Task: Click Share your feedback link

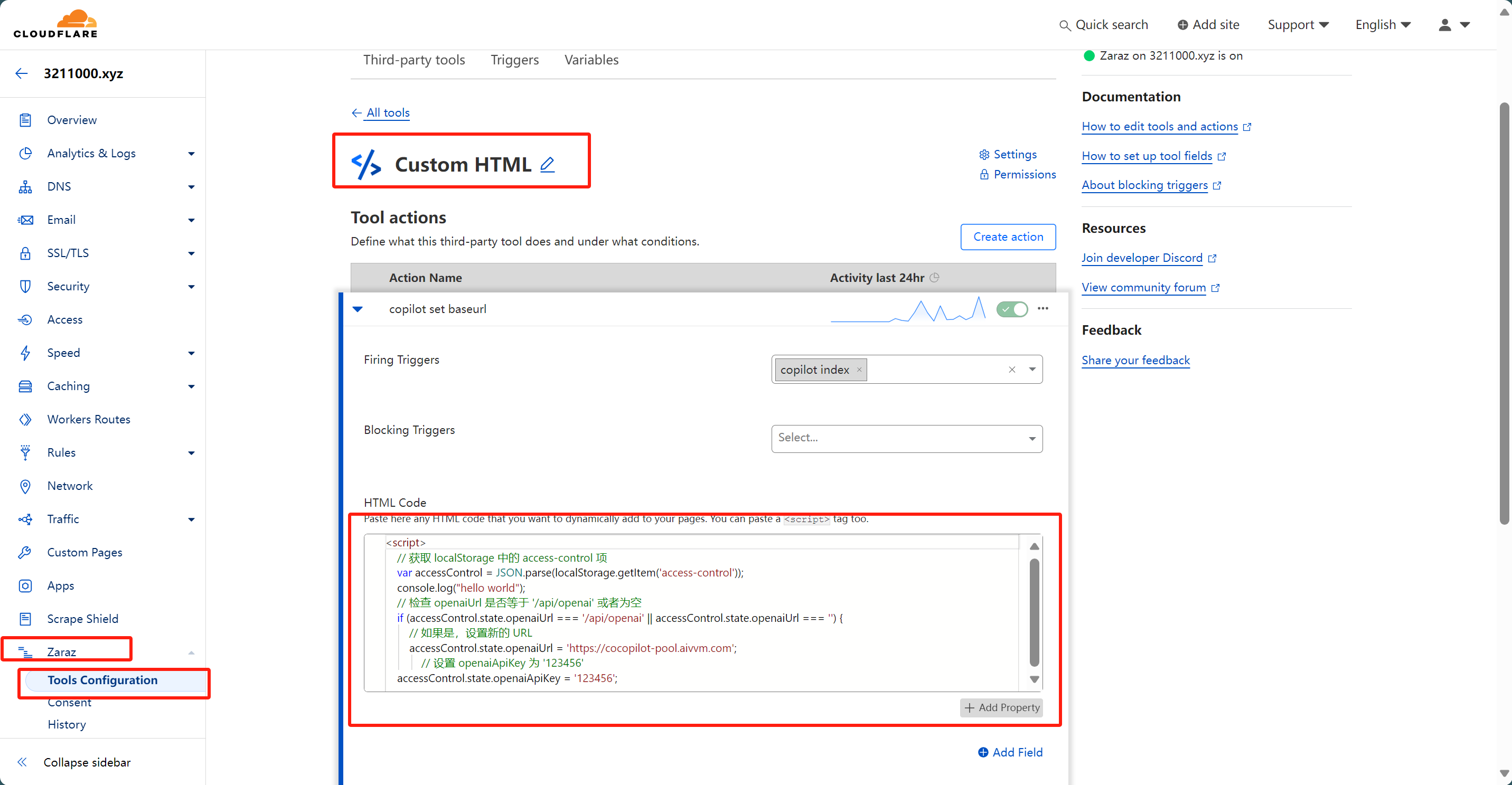Action: (x=1135, y=360)
